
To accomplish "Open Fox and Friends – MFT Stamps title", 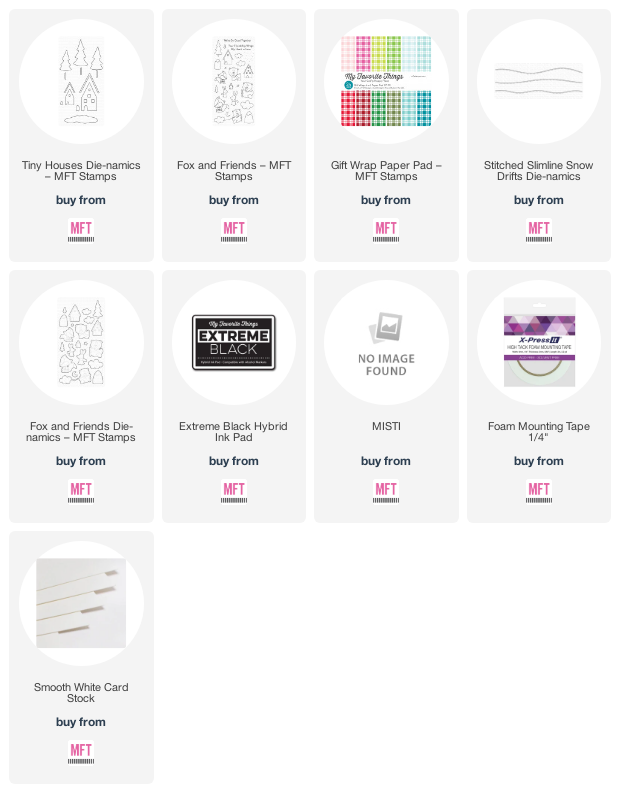I will (x=234, y=171).
